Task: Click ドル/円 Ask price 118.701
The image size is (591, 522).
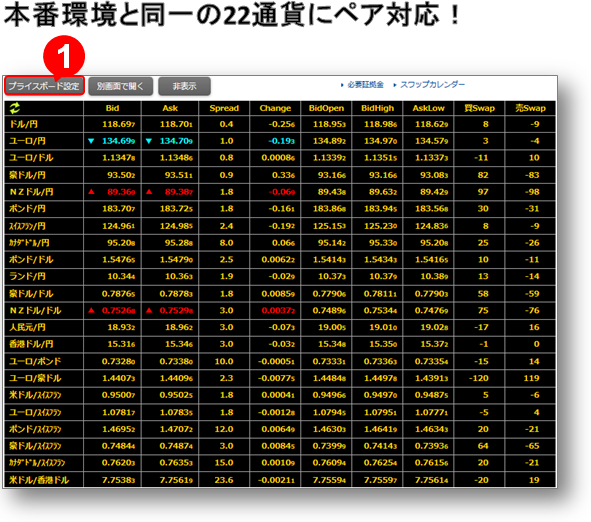Action: [x=176, y=124]
